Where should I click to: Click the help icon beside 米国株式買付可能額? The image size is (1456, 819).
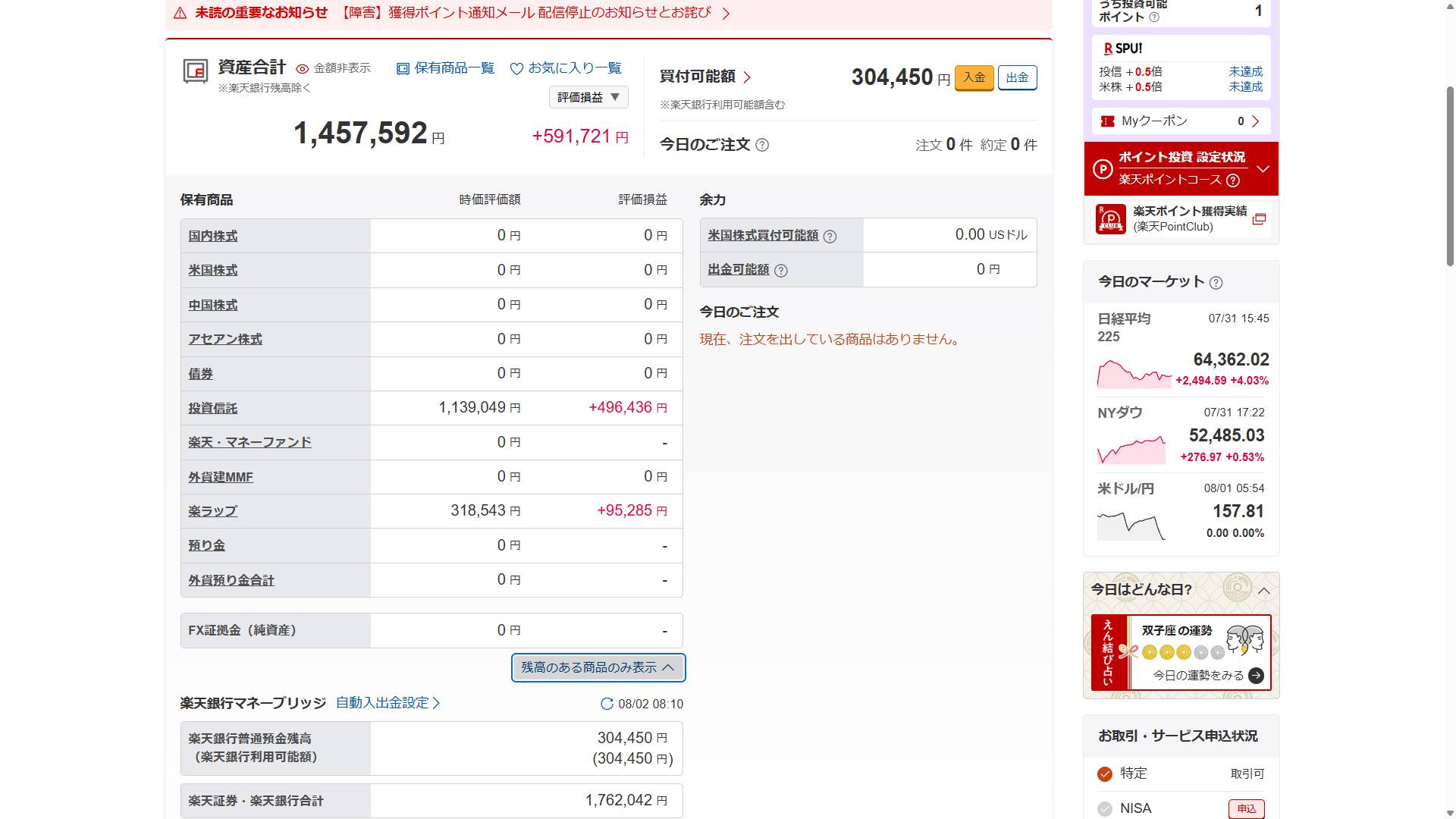click(x=830, y=237)
